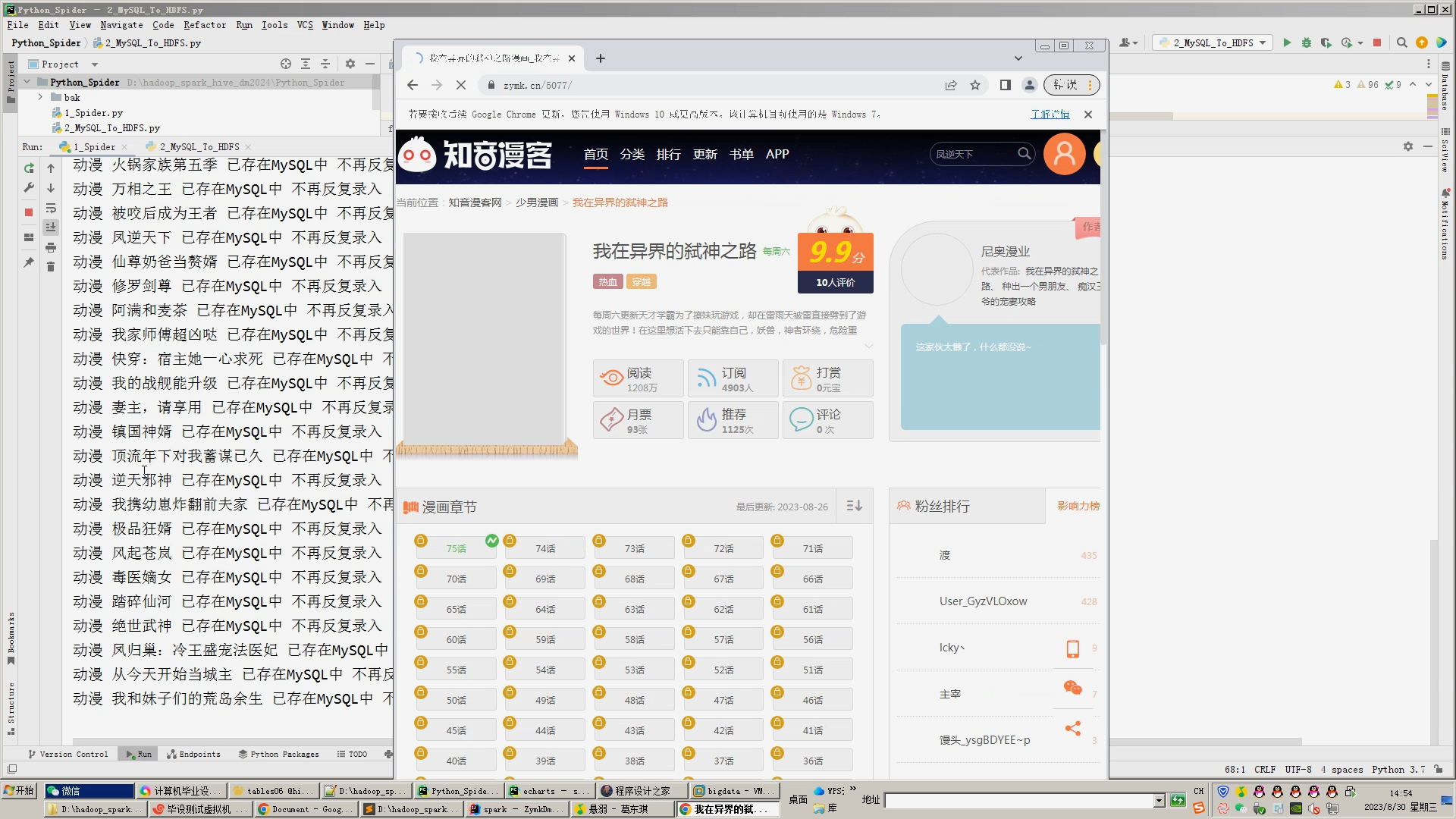This screenshot has width=1456, height=819.
Task: Click the orange user avatar icon
Action: [1064, 154]
